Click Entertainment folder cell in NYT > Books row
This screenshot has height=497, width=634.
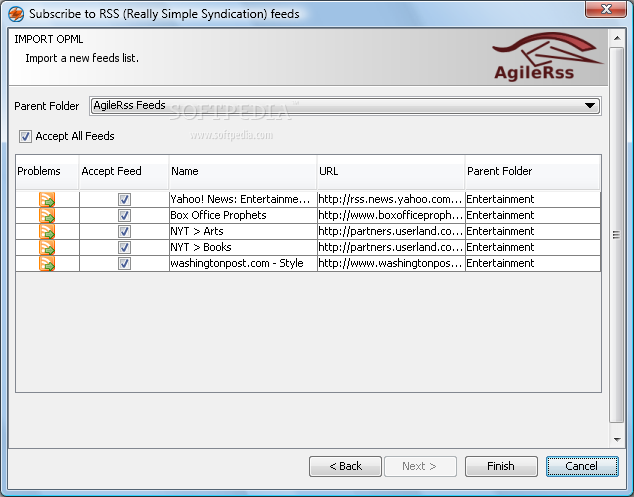tap(533, 247)
